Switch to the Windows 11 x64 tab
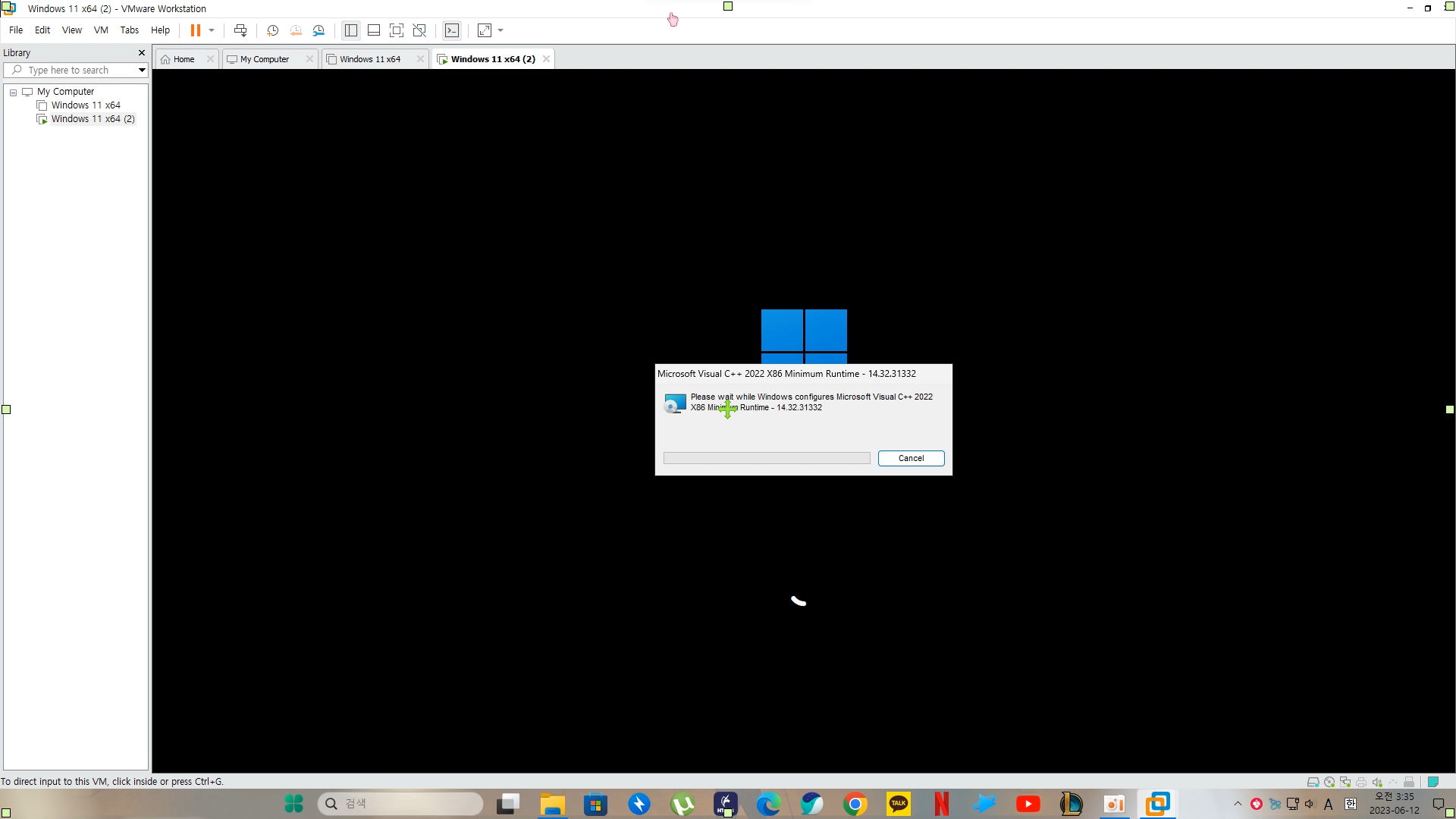 coord(369,59)
